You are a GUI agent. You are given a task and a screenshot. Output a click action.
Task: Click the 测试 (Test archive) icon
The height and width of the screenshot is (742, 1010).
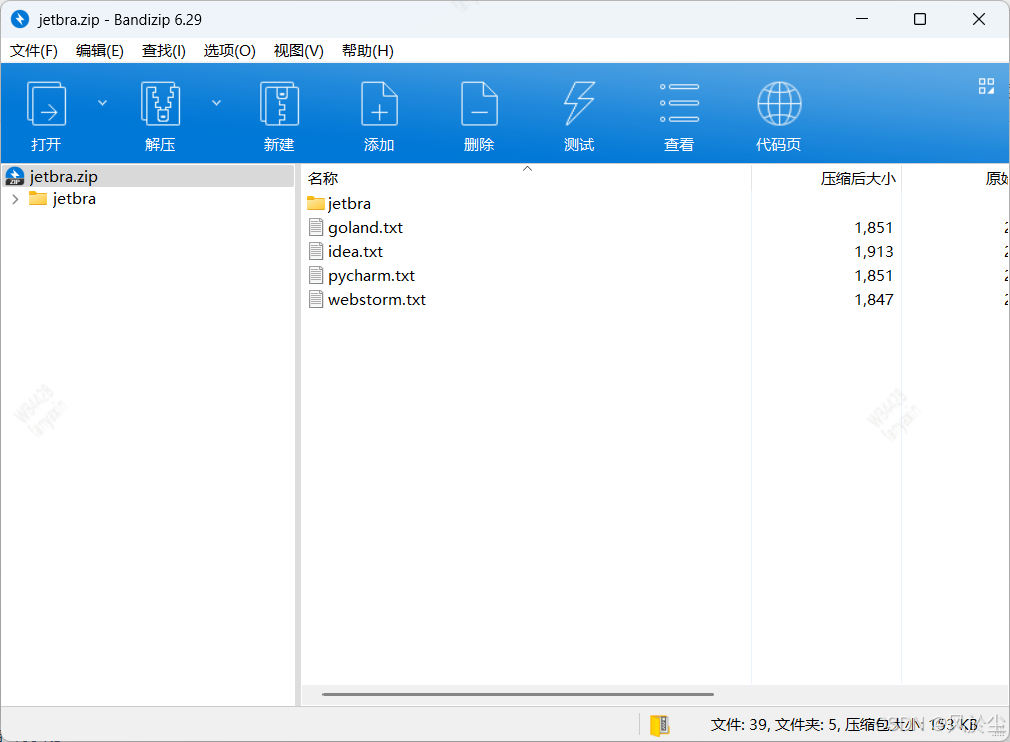pos(579,104)
